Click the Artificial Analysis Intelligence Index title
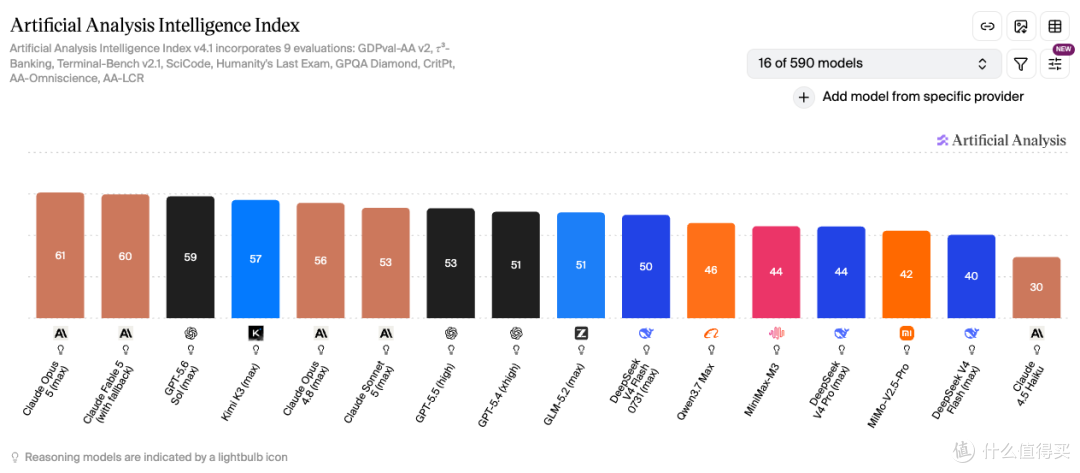 pyautogui.click(x=155, y=25)
